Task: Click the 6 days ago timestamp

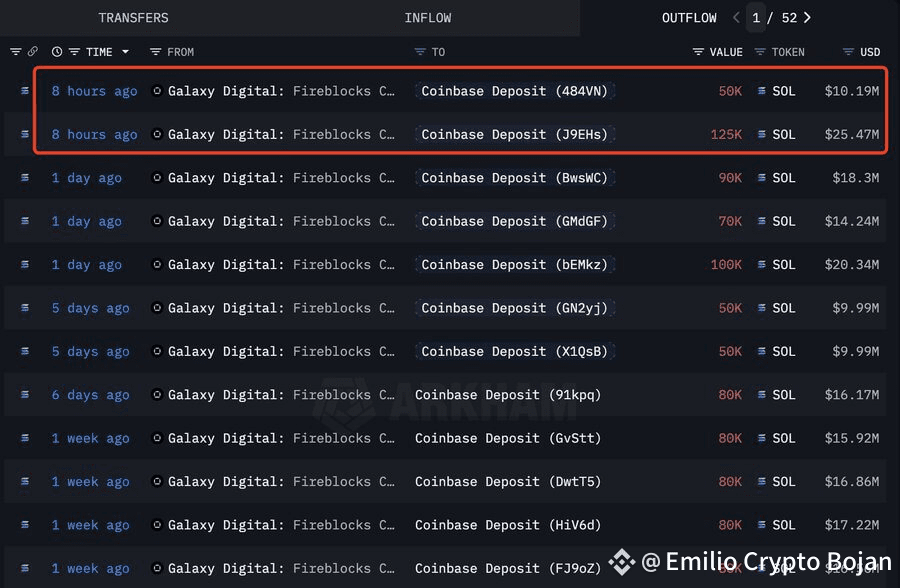Action: pyautogui.click(x=90, y=395)
